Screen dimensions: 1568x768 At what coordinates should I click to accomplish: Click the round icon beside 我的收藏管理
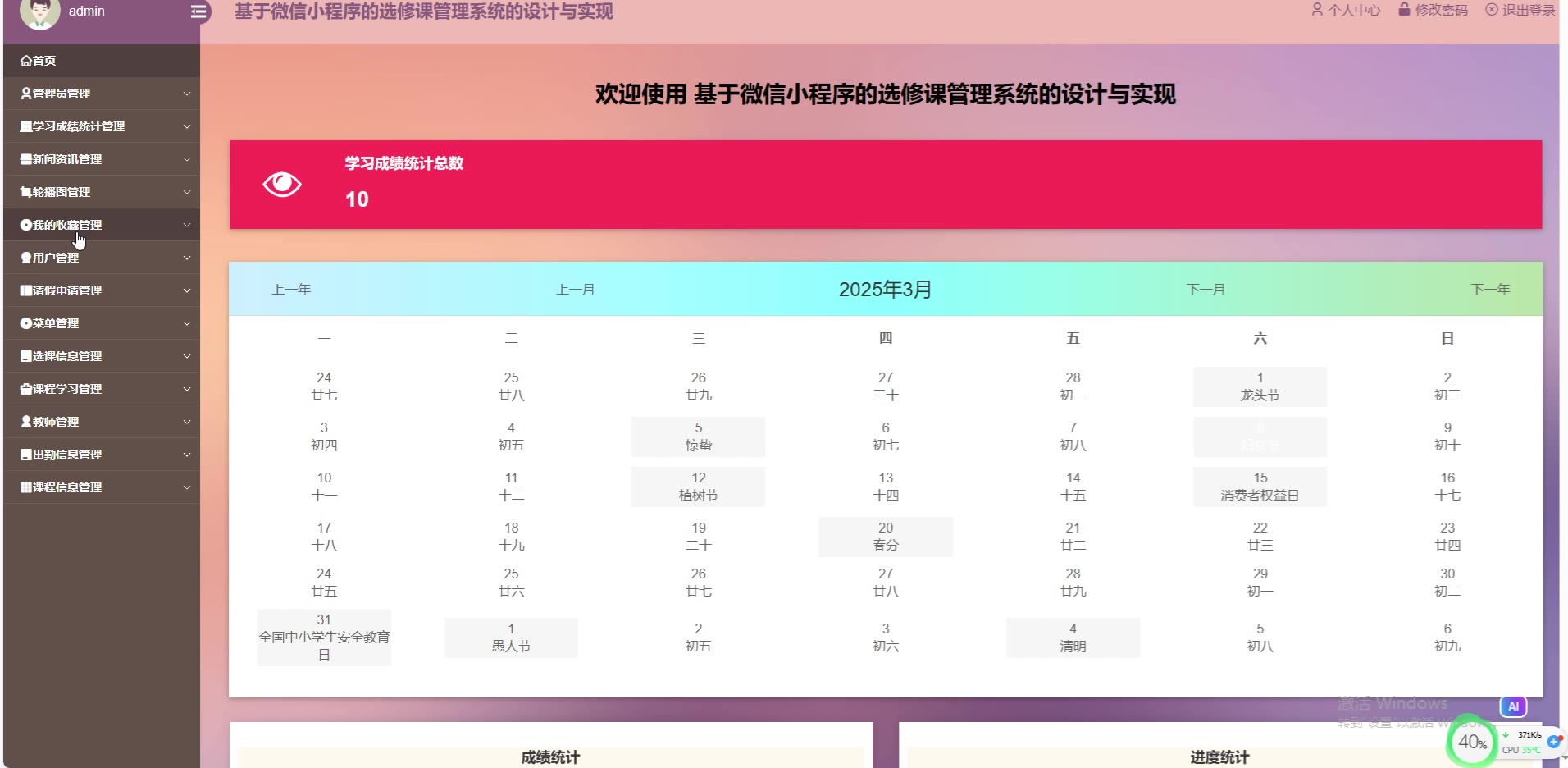(x=26, y=225)
